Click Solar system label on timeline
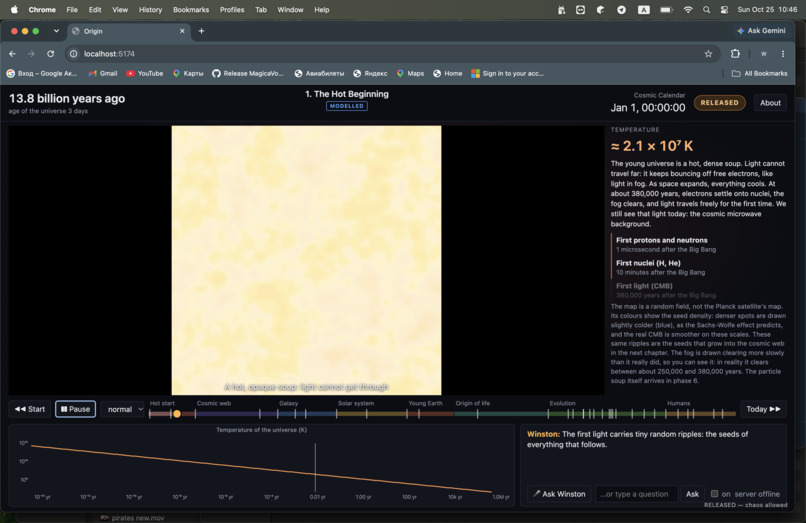806x523 pixels. 356,403
